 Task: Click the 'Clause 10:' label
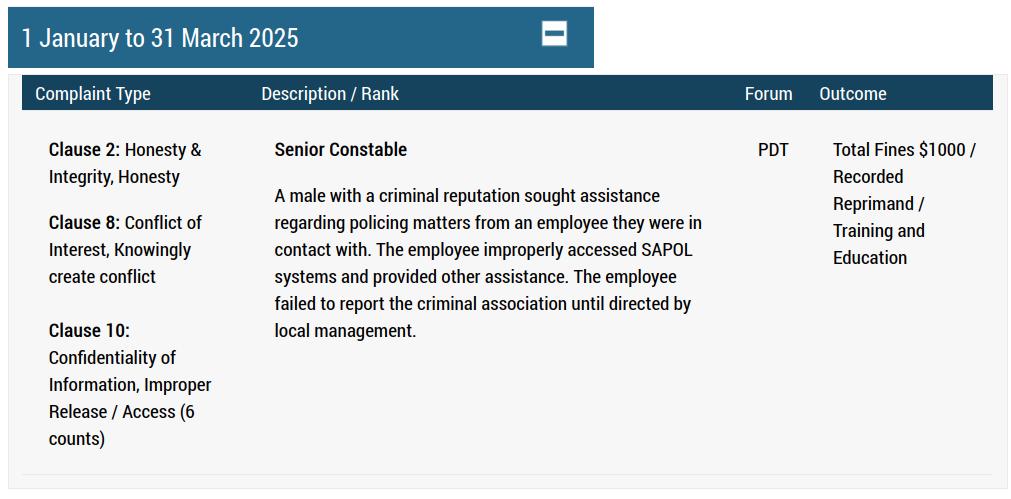pyautogui.click(x=89, y=331)
